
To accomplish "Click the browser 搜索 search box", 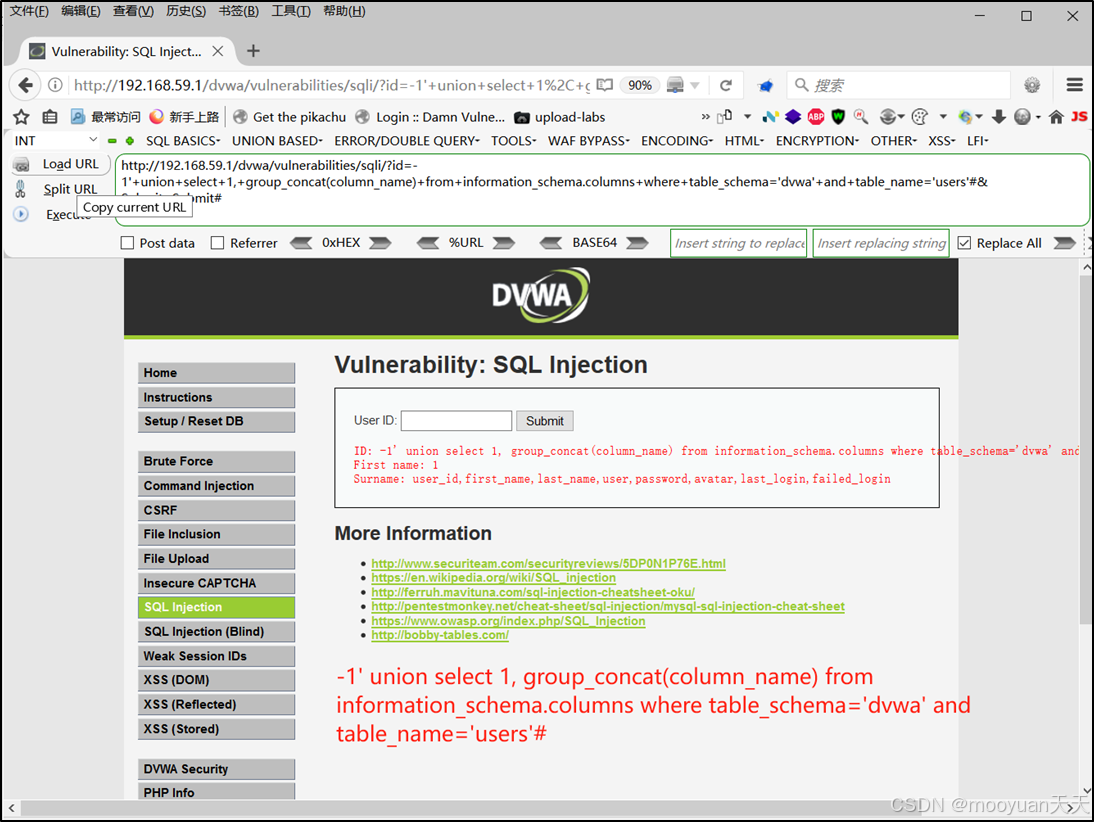I will [899, 85].
